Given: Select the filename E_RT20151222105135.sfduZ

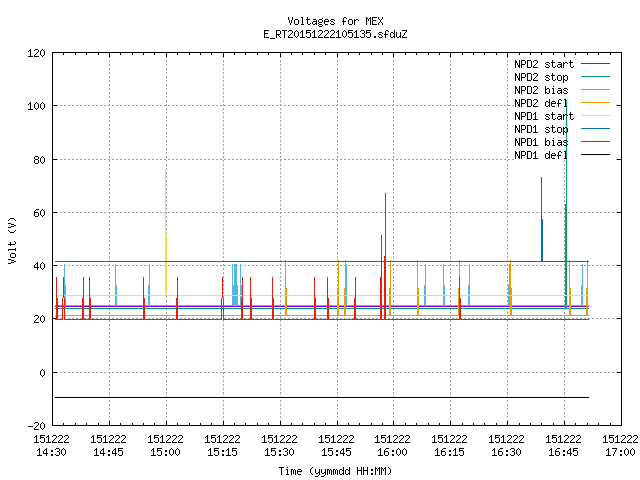Looking at the screenshot, I should pos(335,34).
